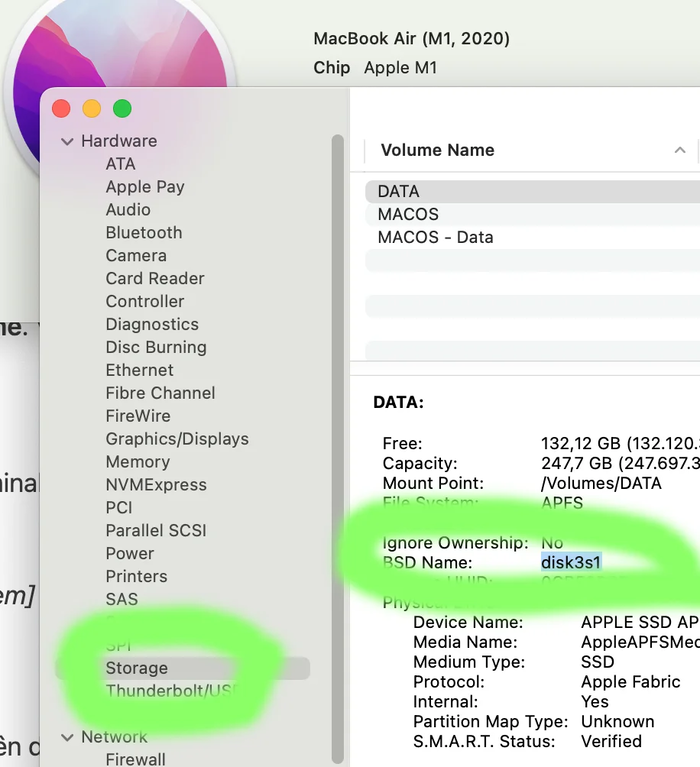Image resolution: width=700 pixels, height=767 pixels.
Task: Select FireWire in the sidebar
Action: coord(138,416)
